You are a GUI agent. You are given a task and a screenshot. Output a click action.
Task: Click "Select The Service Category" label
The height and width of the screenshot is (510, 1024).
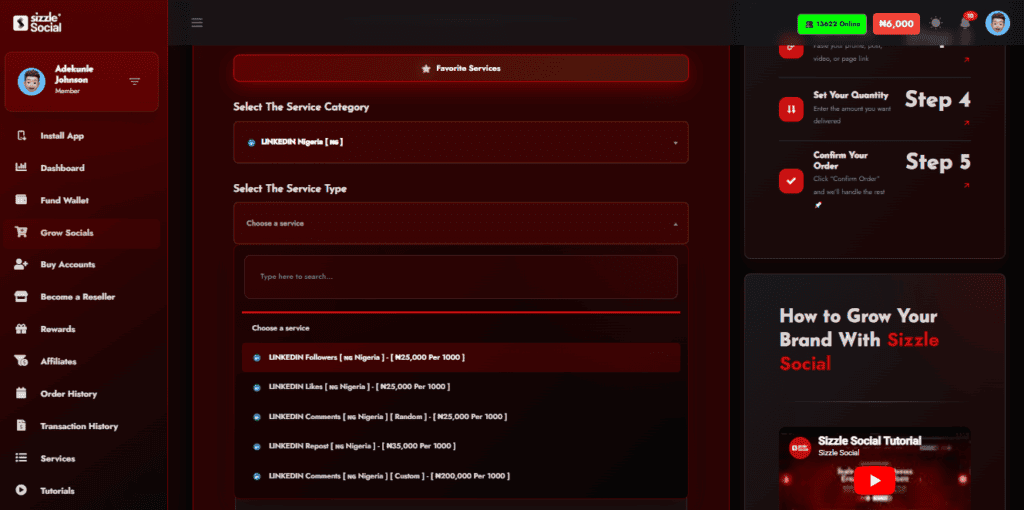(x=301, y=106)
